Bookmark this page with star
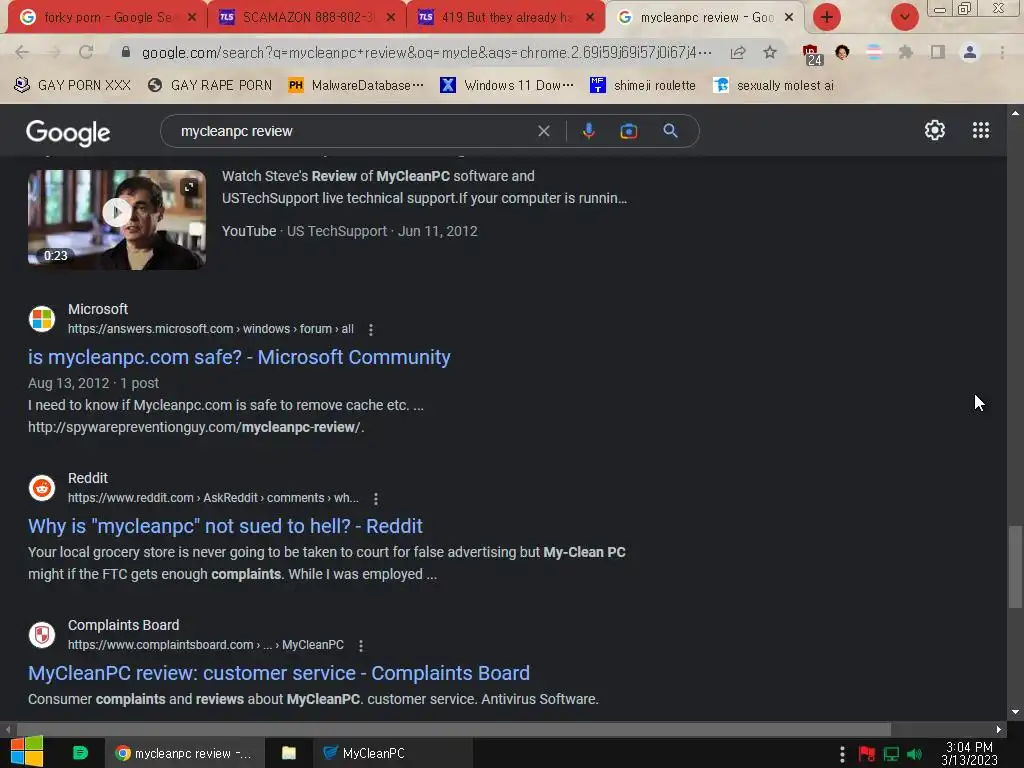This screenshot has height=768, width=1024. (x=770, y=52)
